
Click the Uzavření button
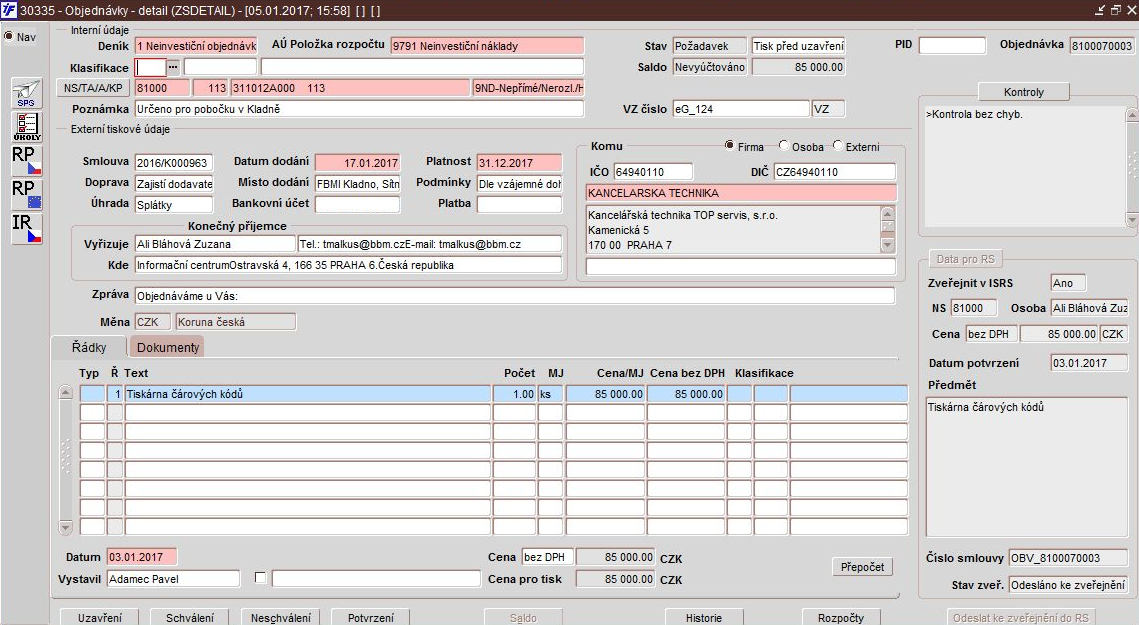(100, 618)
